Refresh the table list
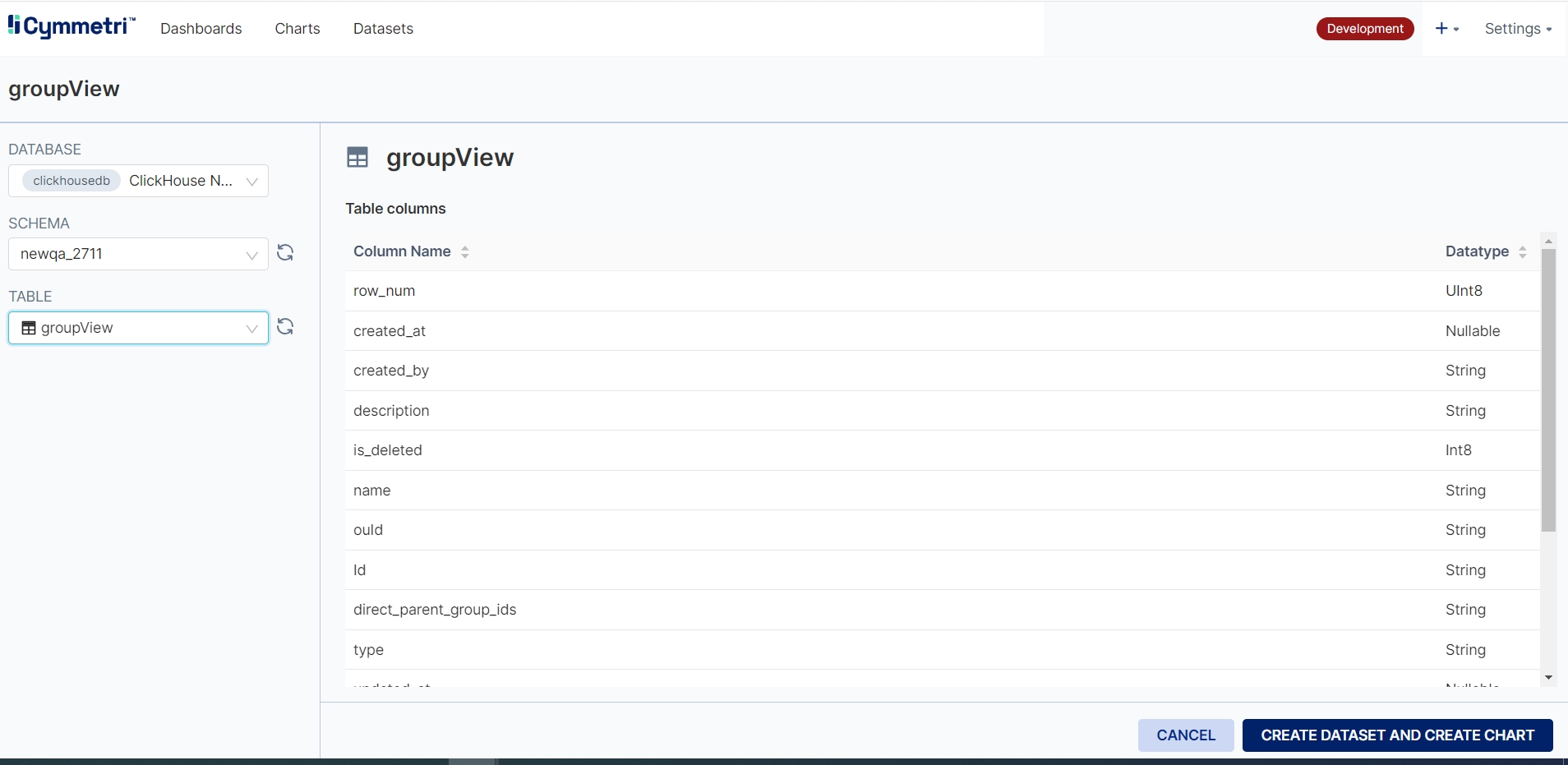This screenshot has height=765, width=1568. pos(285,326)
